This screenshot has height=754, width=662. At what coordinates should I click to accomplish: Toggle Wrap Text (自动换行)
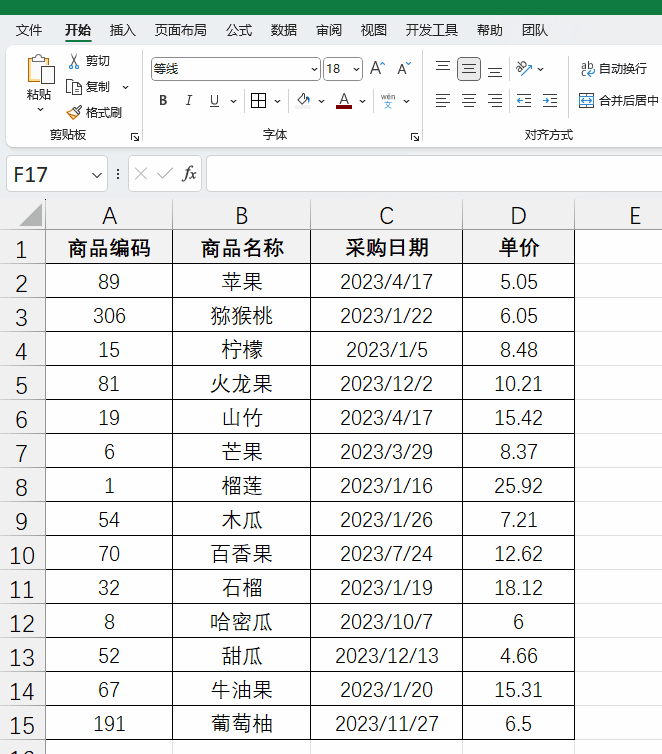pos(614,69)
